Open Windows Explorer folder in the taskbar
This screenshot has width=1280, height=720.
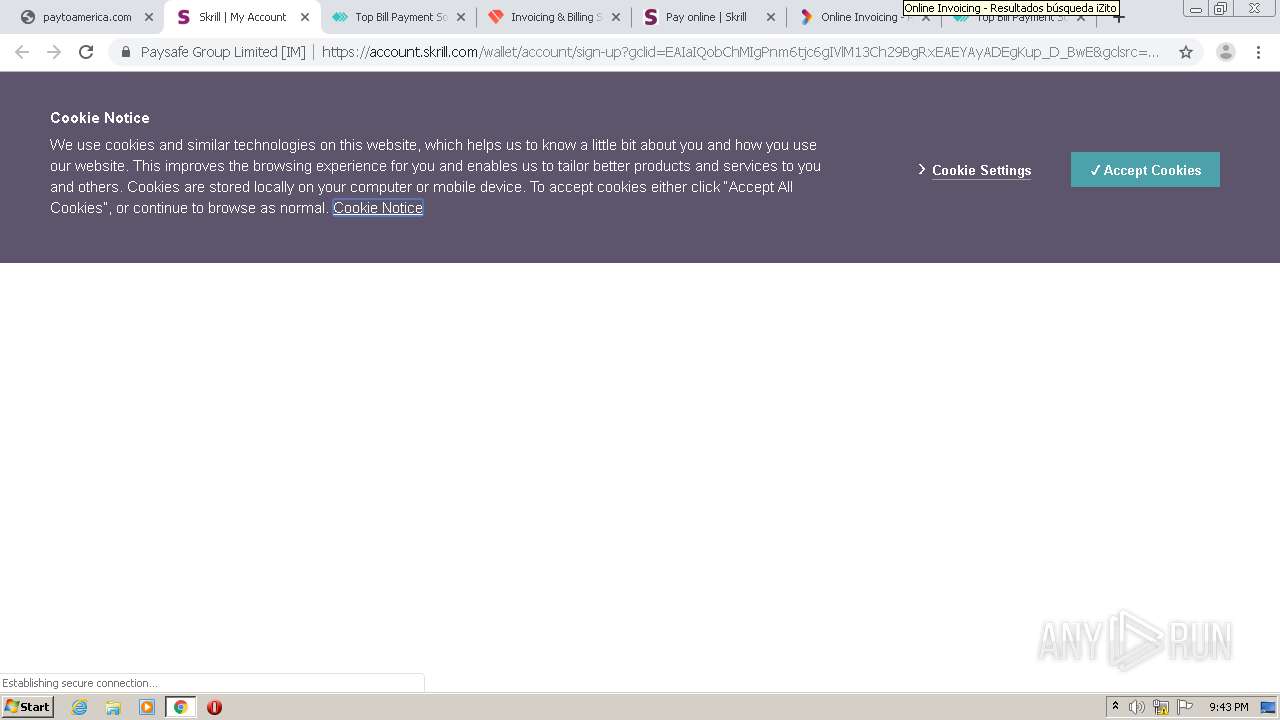113,707
